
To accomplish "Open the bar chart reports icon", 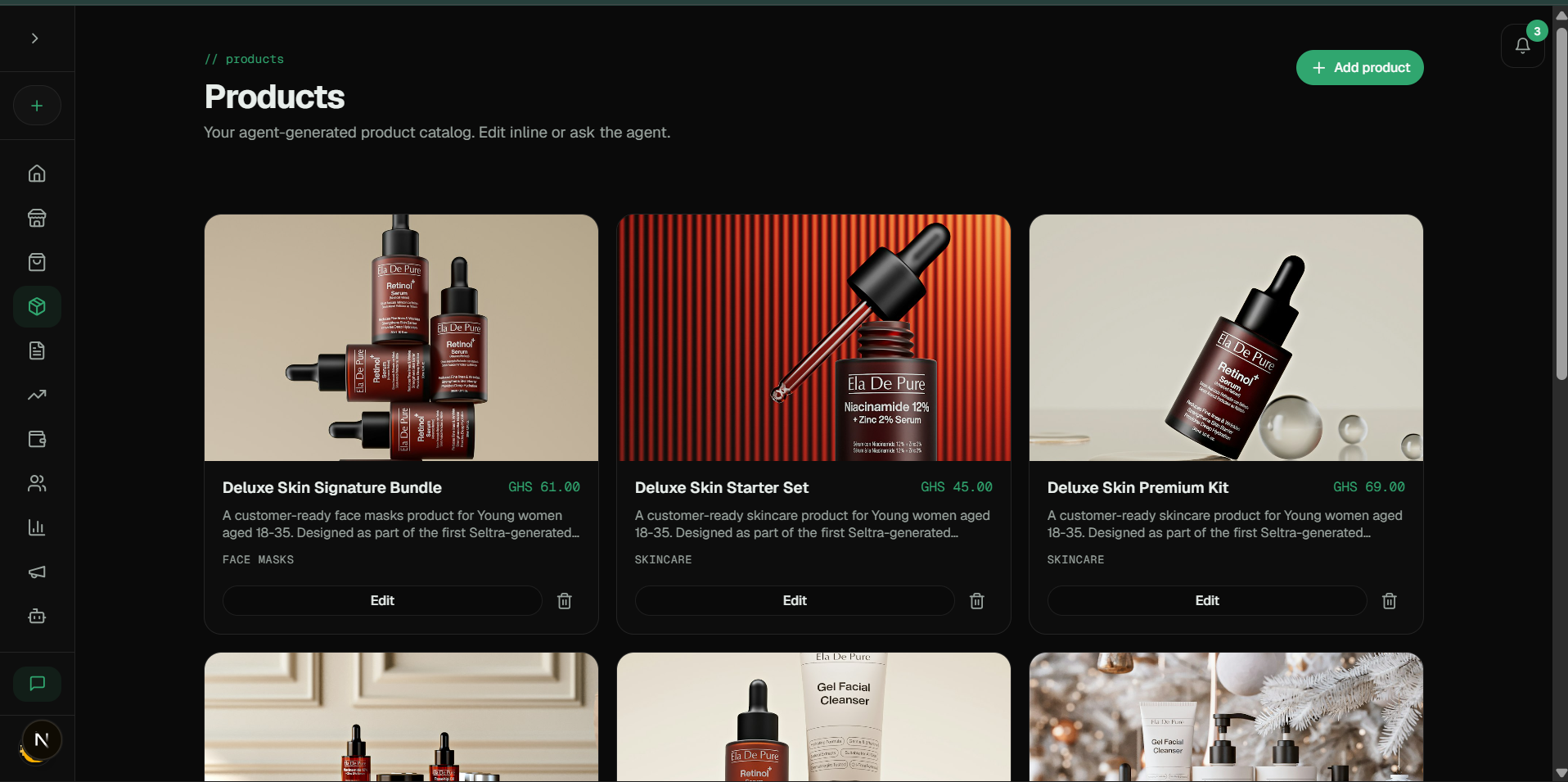I will [37, 527].
